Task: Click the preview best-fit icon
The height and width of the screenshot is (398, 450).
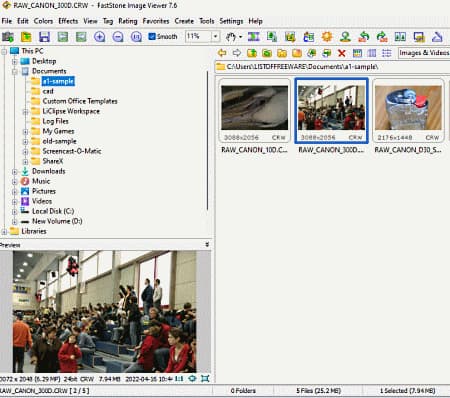Action: (x=192, y=378)
